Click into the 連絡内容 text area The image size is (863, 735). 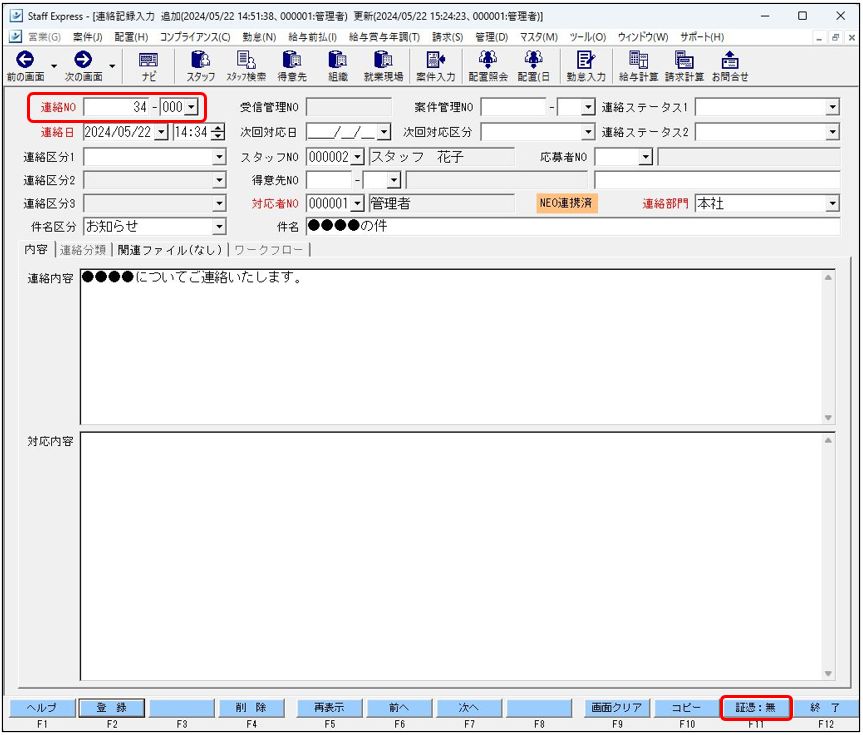pos(451,347)
